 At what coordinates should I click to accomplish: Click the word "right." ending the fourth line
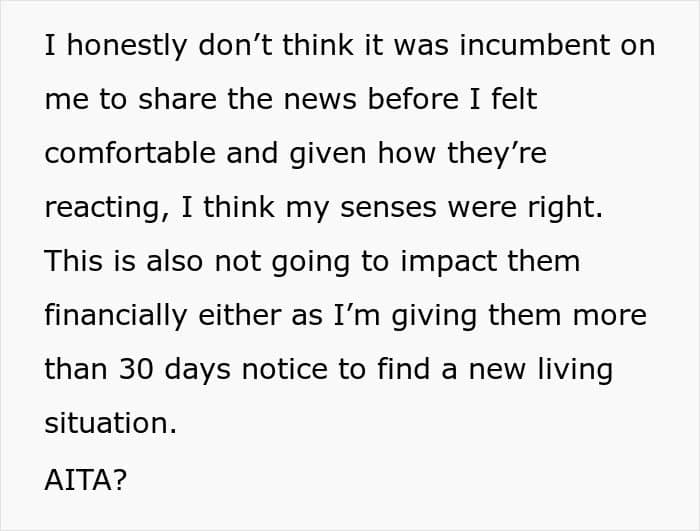565,208
